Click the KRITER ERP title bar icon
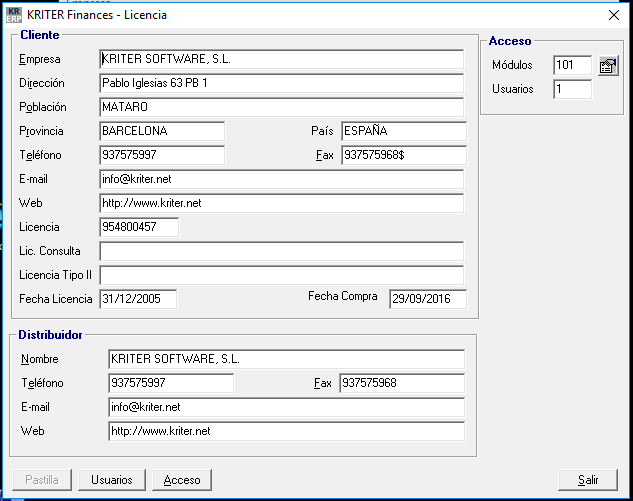Viewport: 633px width, 501px height. click(14, 15)
